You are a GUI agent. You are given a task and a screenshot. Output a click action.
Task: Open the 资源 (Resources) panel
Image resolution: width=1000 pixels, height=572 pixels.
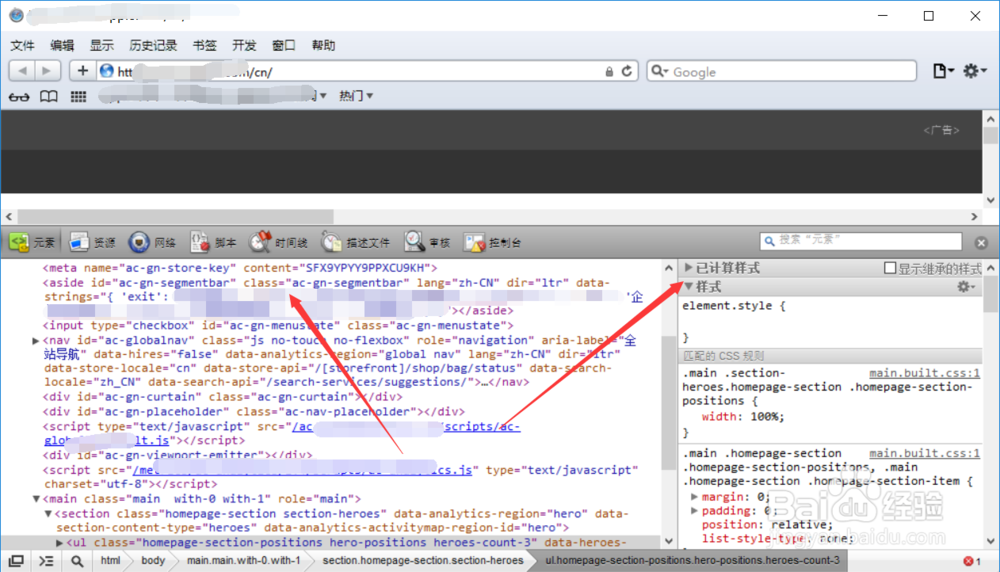tap(92, 242)
